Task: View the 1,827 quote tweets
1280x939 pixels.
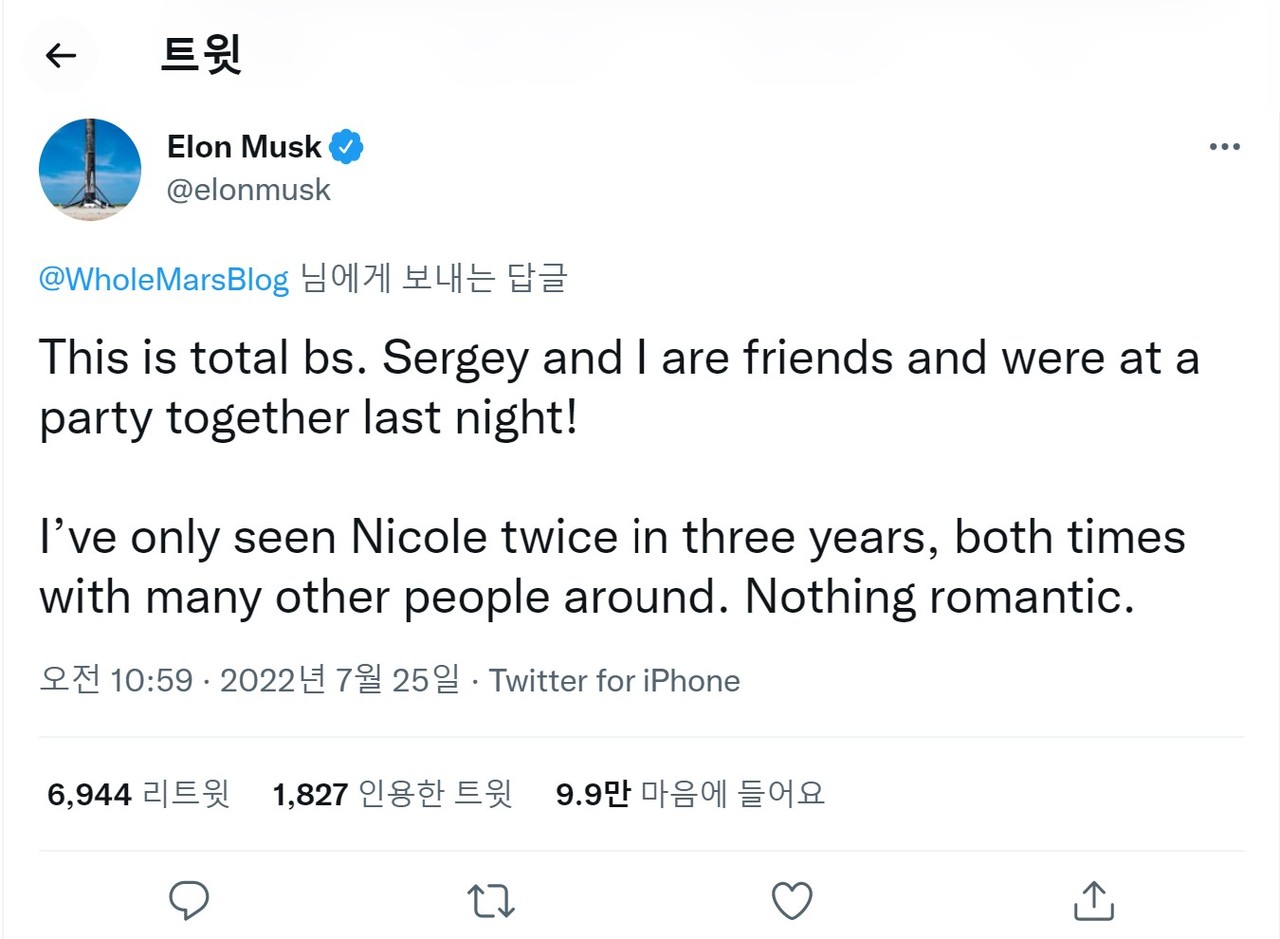Action: click(393, 793)
